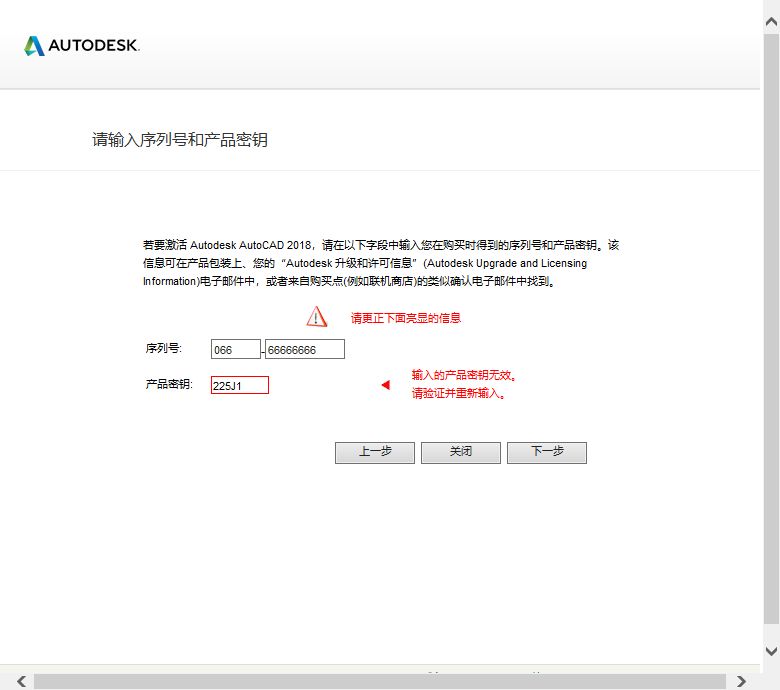Viewport: 780px width, 690px height.
Task: Click the 产品密钥: label
Action: tap(169, 384)
